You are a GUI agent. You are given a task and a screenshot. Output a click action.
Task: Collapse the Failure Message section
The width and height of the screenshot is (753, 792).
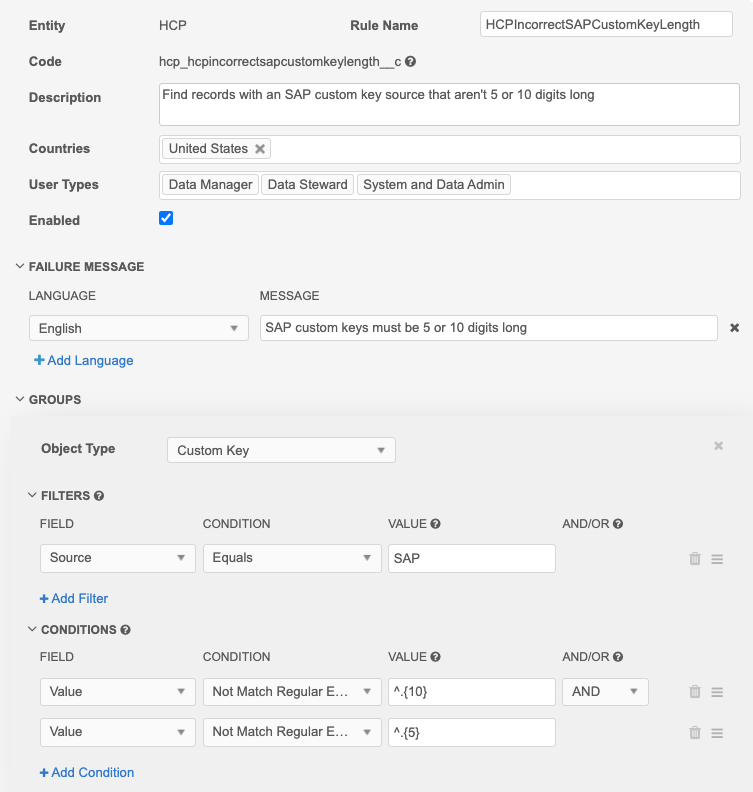coord(20,267)
